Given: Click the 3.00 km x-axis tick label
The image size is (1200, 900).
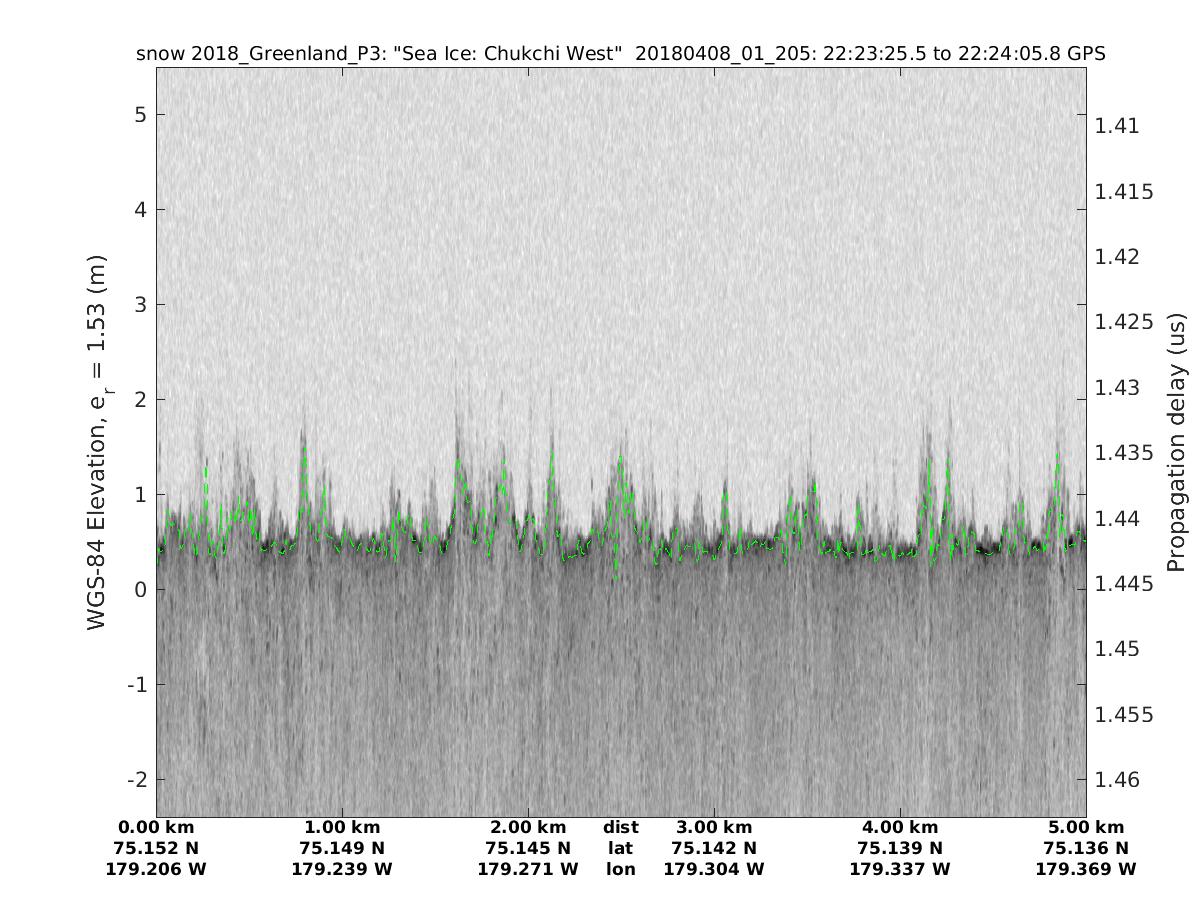Looking at the screenshot, I should tap(714, 827).
